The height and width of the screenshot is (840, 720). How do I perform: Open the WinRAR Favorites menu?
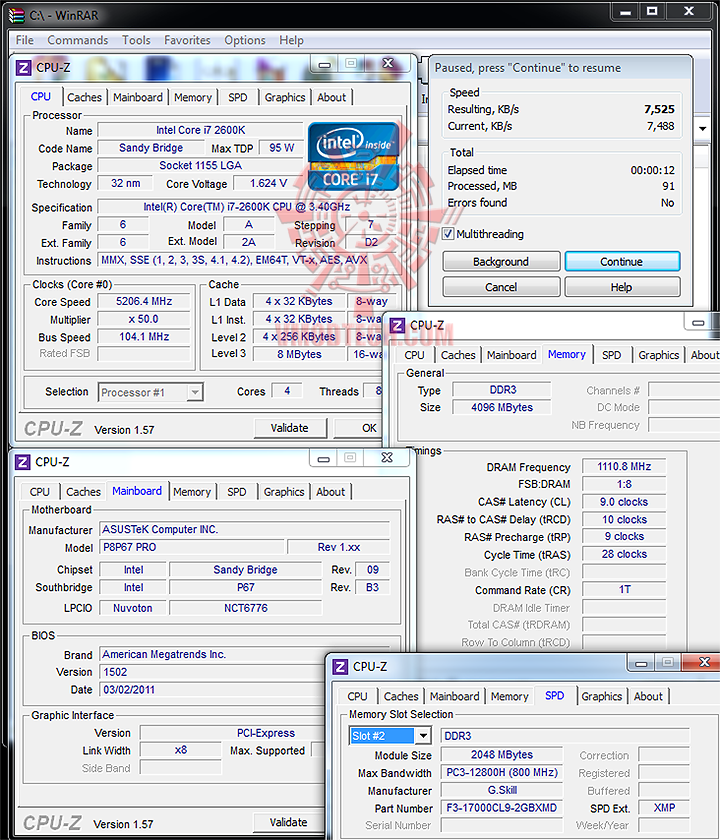coord(187,40)
